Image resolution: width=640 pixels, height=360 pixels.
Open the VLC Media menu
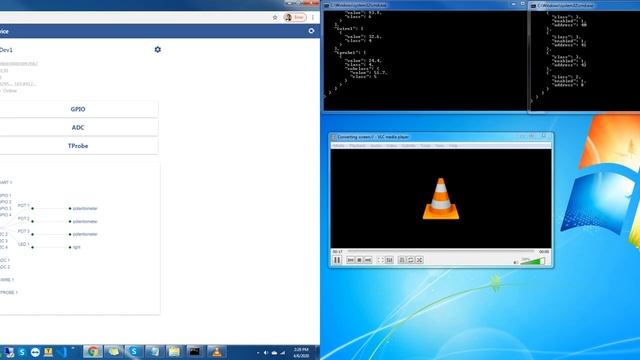click(338, 146)
